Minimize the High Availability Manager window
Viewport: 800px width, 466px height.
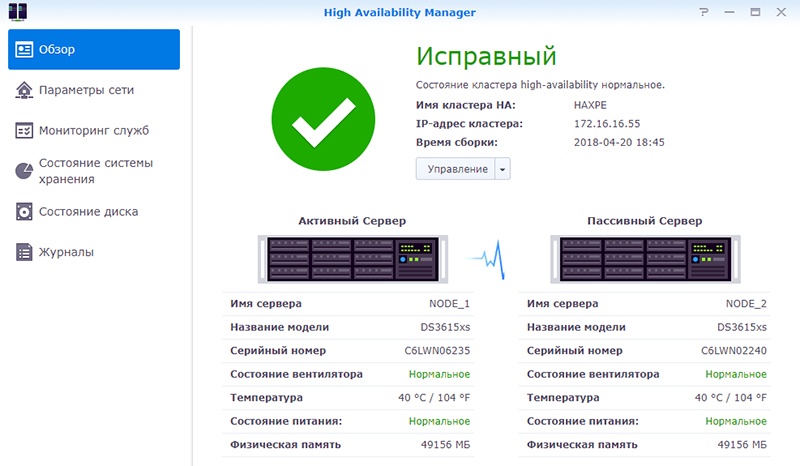tap(730, 12)
